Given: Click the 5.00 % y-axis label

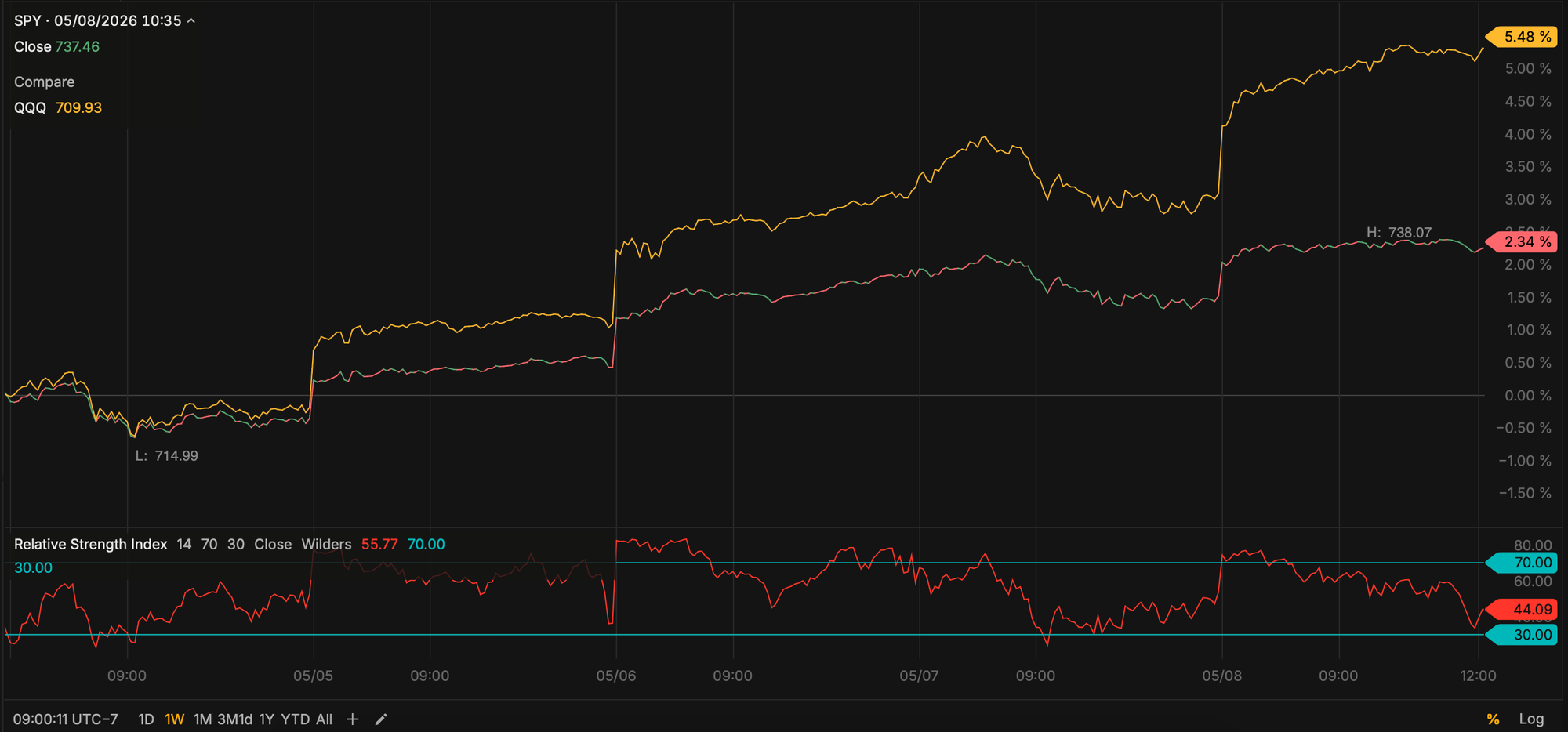Looking at the screenshot, I should (1527, 68).
